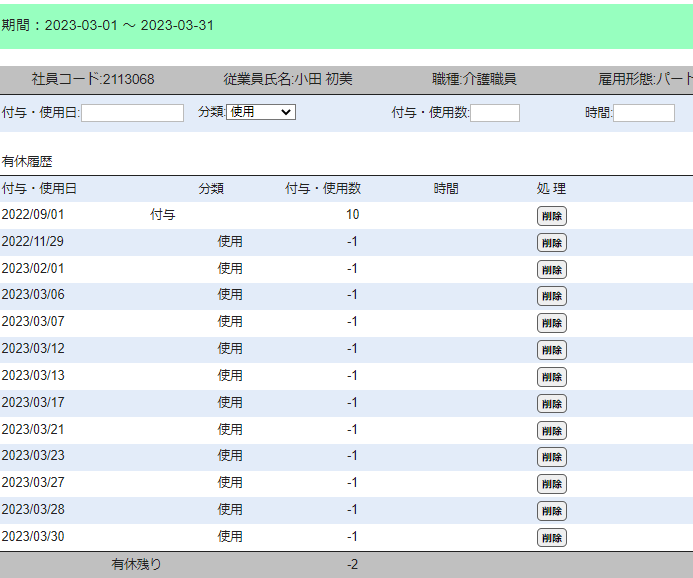693x578 pixels.
Task: Remove the 2023/03/07 leave record
Action: 551,323
